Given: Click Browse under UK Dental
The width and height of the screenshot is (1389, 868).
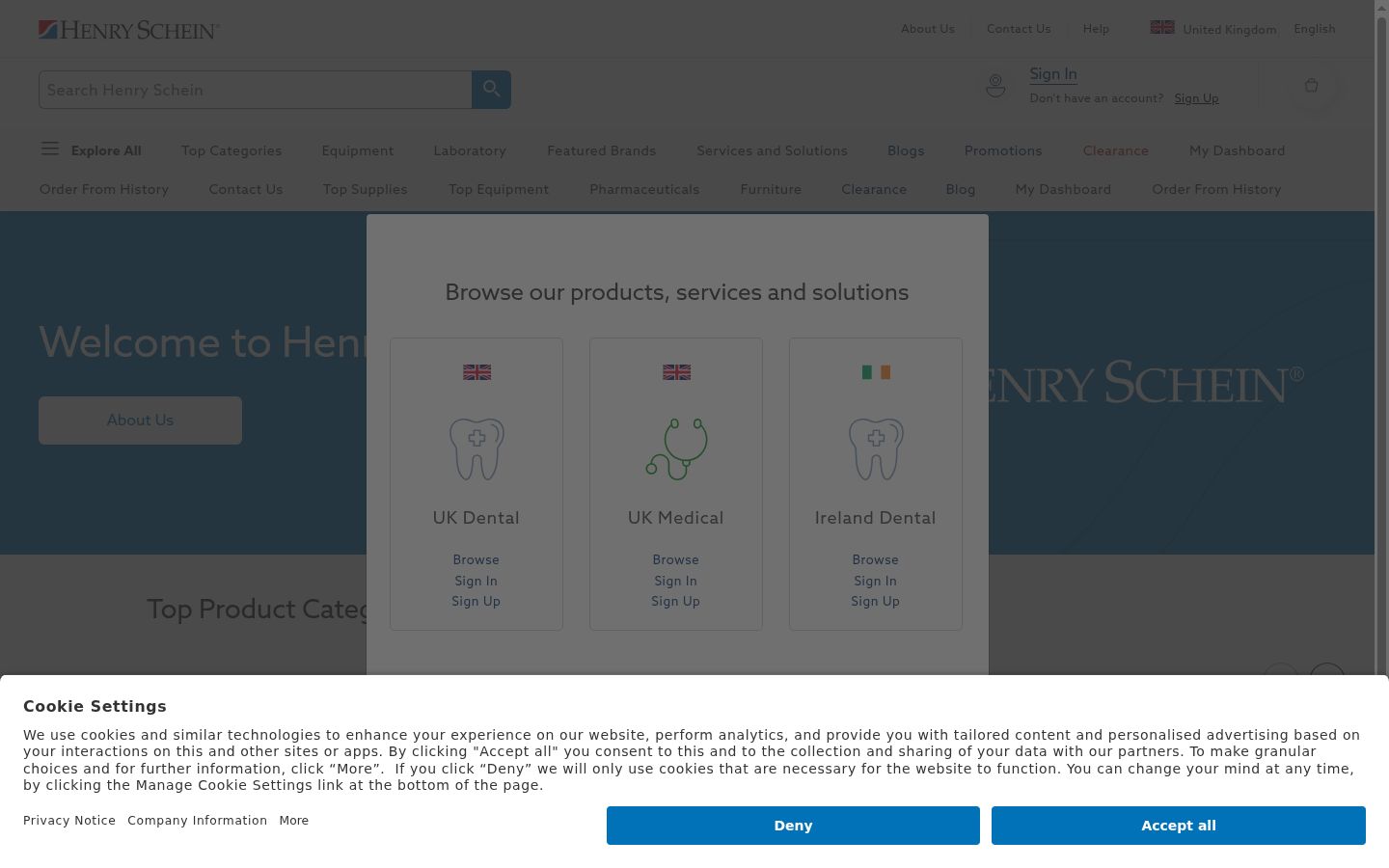Looking at the screenshot, I should pyautogui.click(x=477, y=559).
